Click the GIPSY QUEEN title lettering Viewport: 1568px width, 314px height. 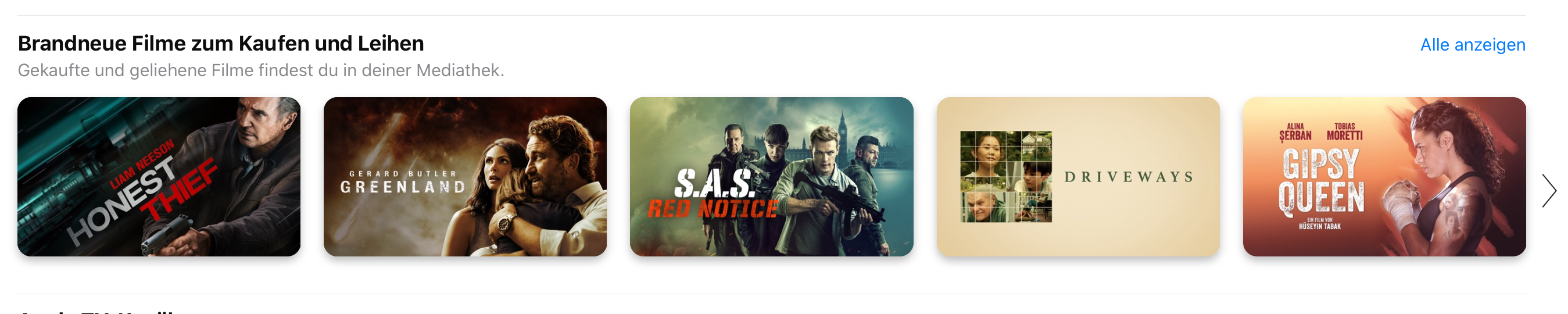click(1321, 181)
